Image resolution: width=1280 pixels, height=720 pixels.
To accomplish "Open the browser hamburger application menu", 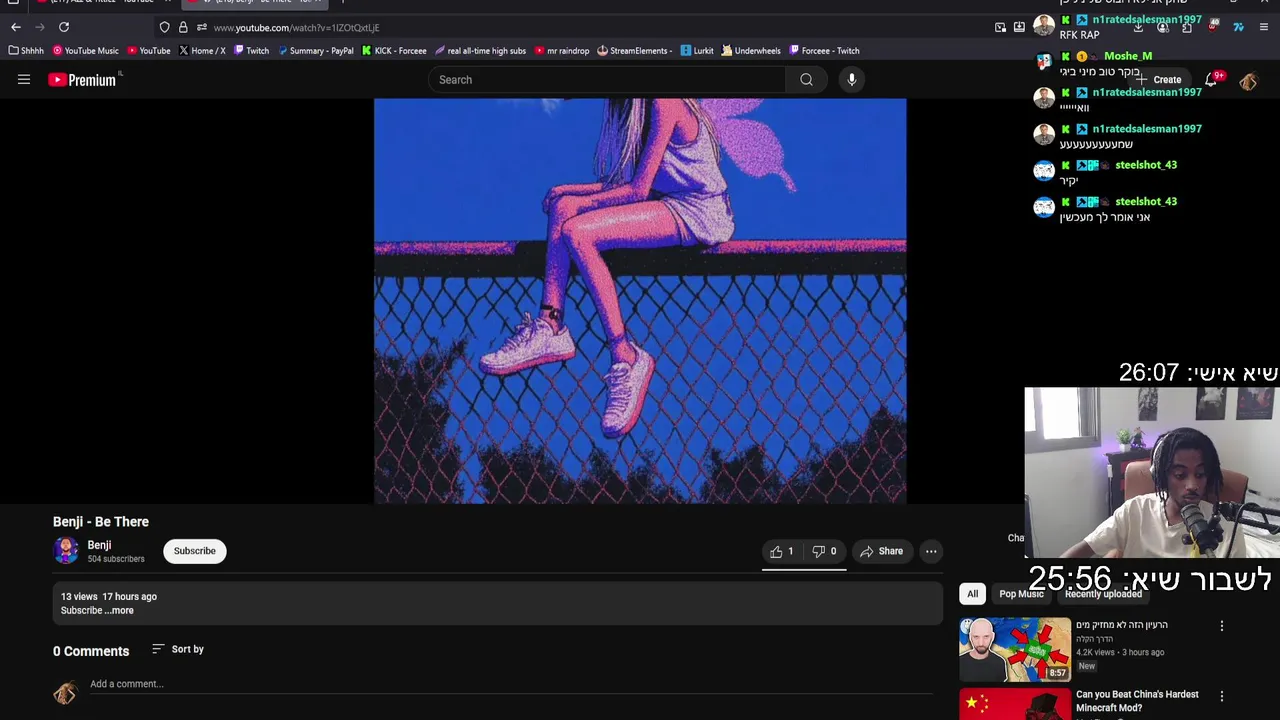I will tap(1264, 27).
